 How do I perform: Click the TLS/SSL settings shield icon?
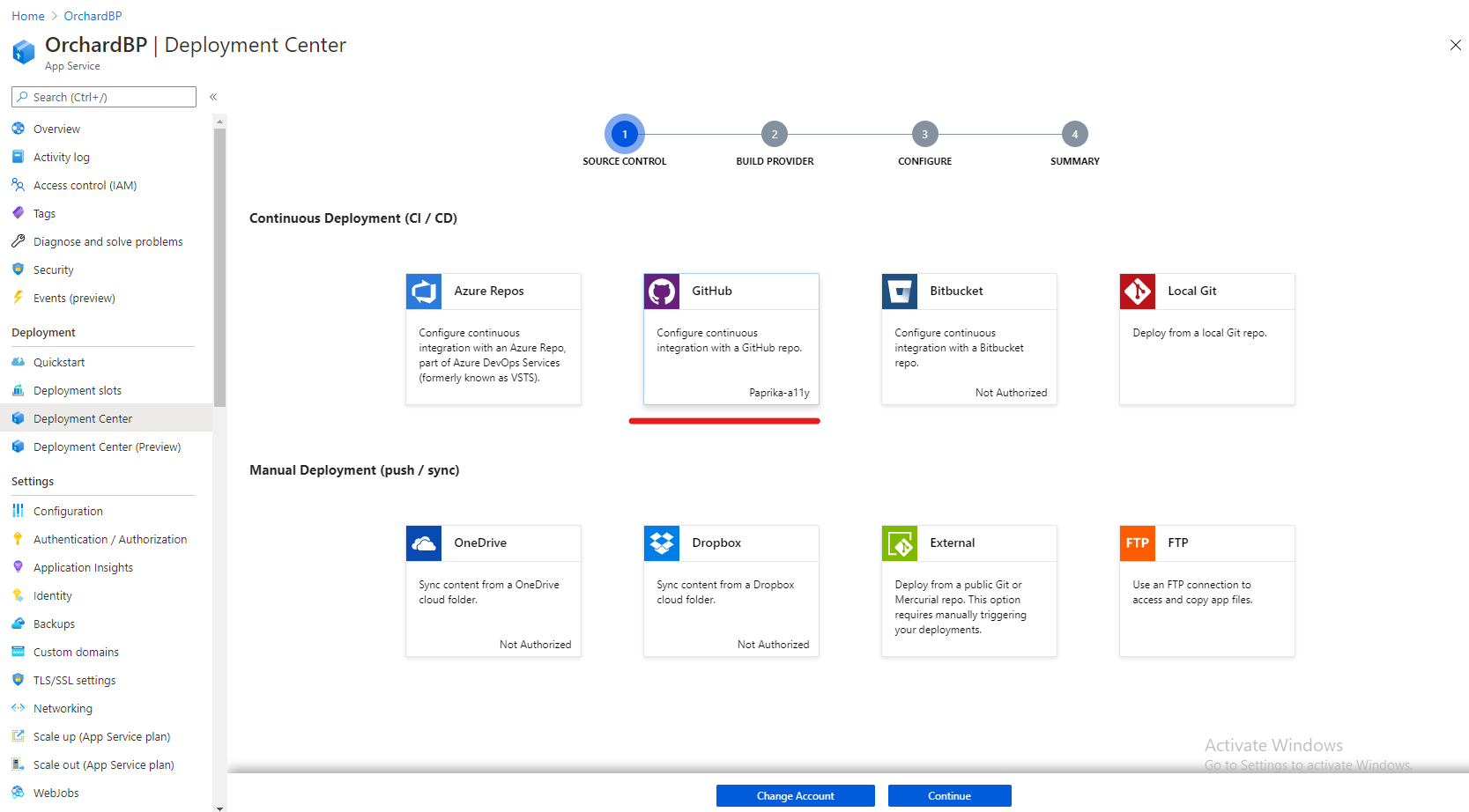click(18, 680)
